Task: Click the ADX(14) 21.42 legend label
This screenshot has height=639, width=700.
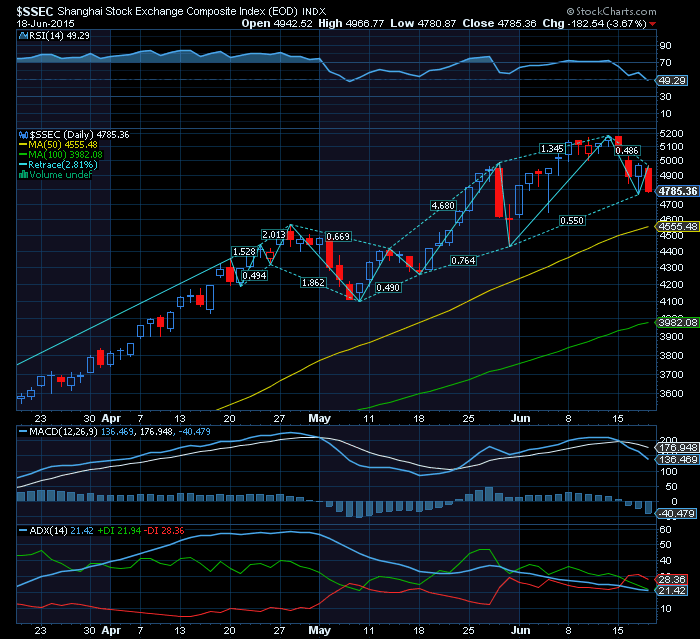Action: (57, 531)
